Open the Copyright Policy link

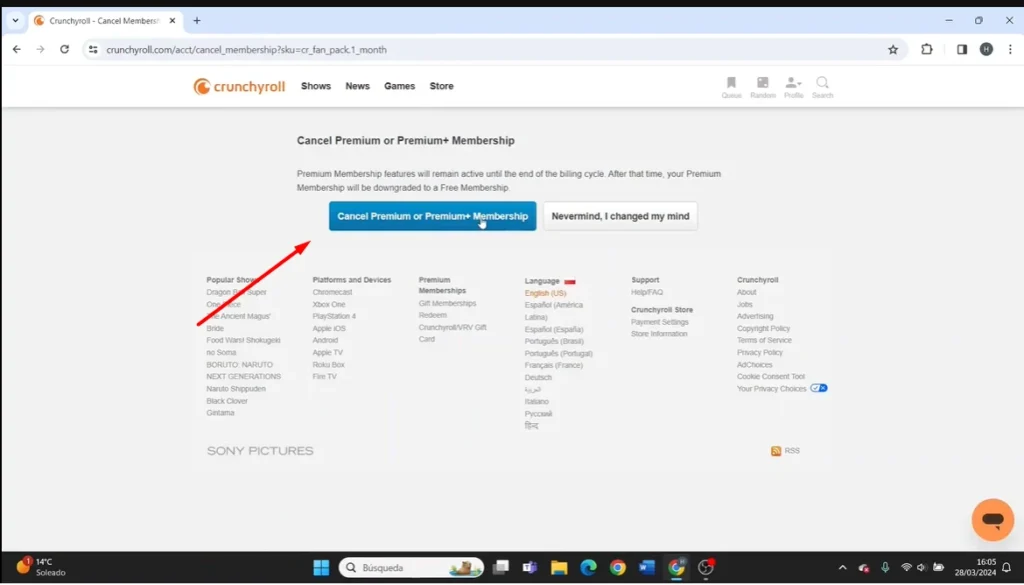click(x=763, y=329)
